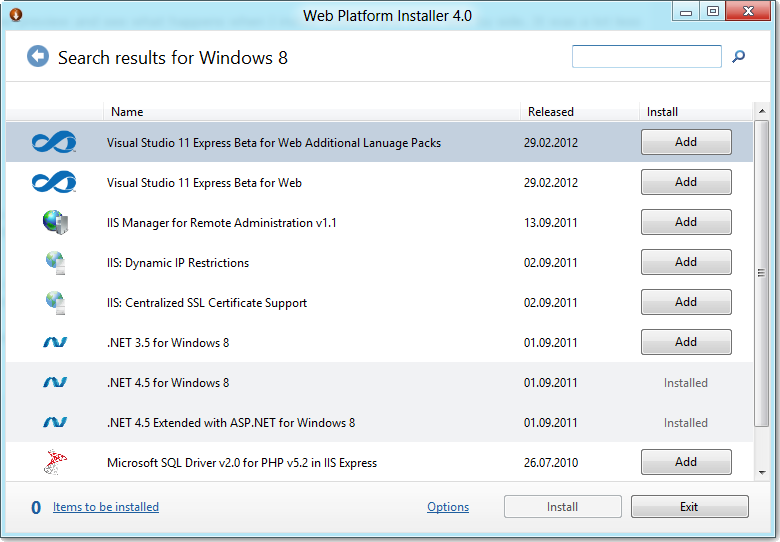Click the 26.07.2010 release date

click(551, 463)
